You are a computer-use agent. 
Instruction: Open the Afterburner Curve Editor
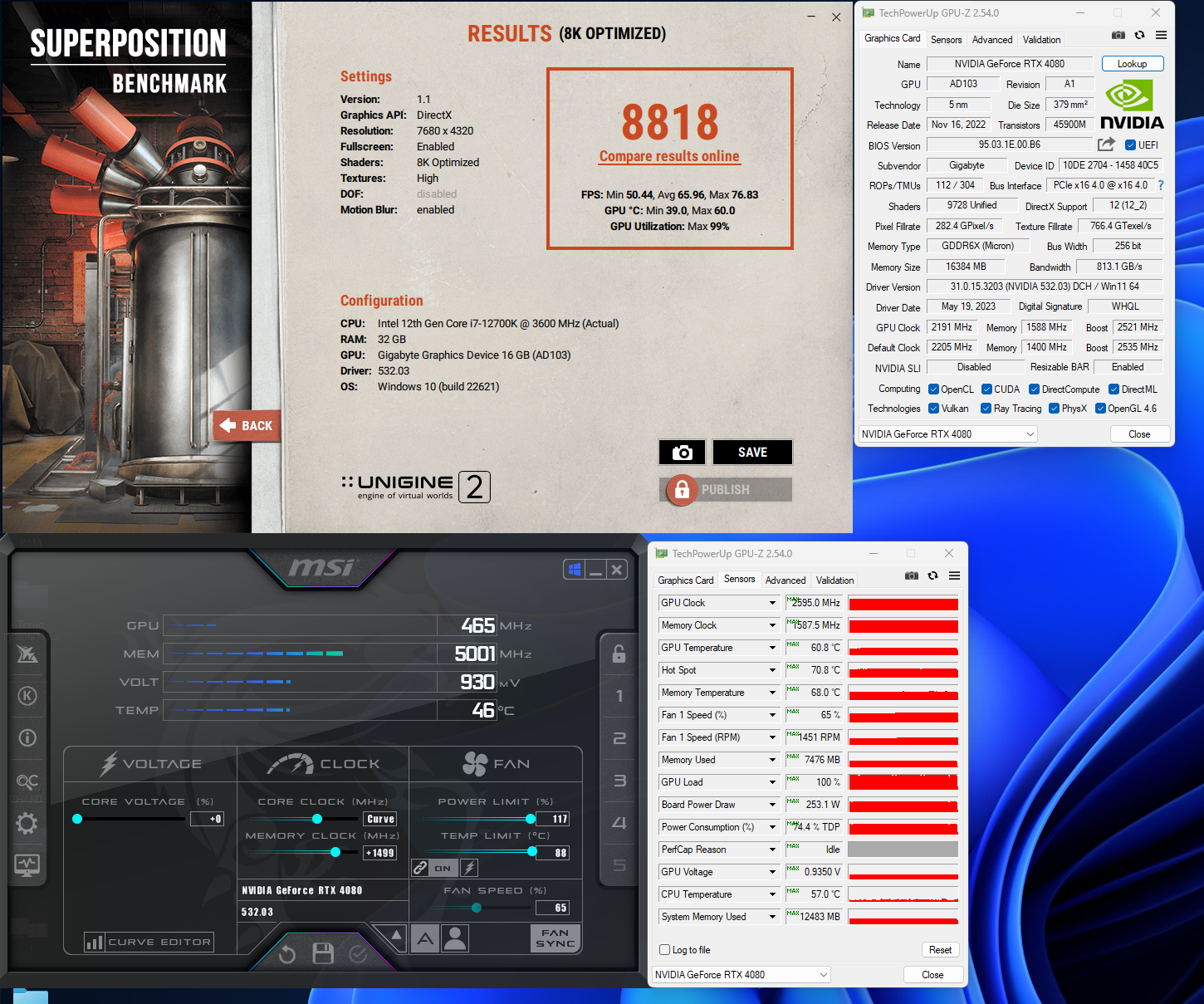tap(149, 942)
